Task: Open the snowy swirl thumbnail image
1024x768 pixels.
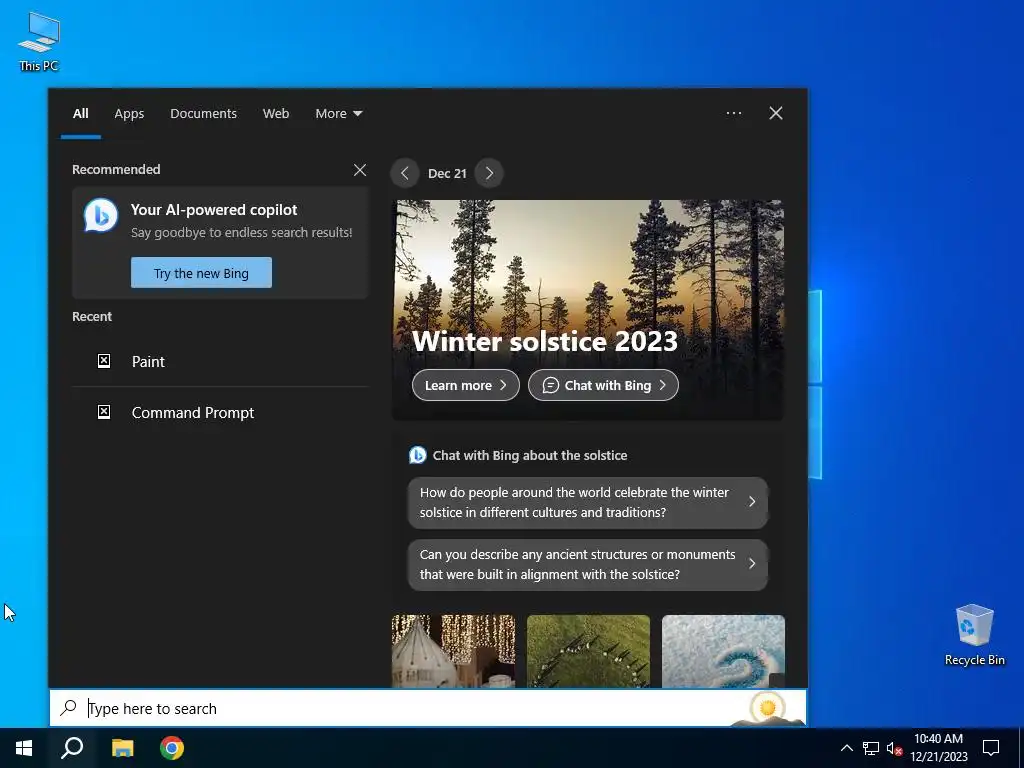Action: point(723,650)
